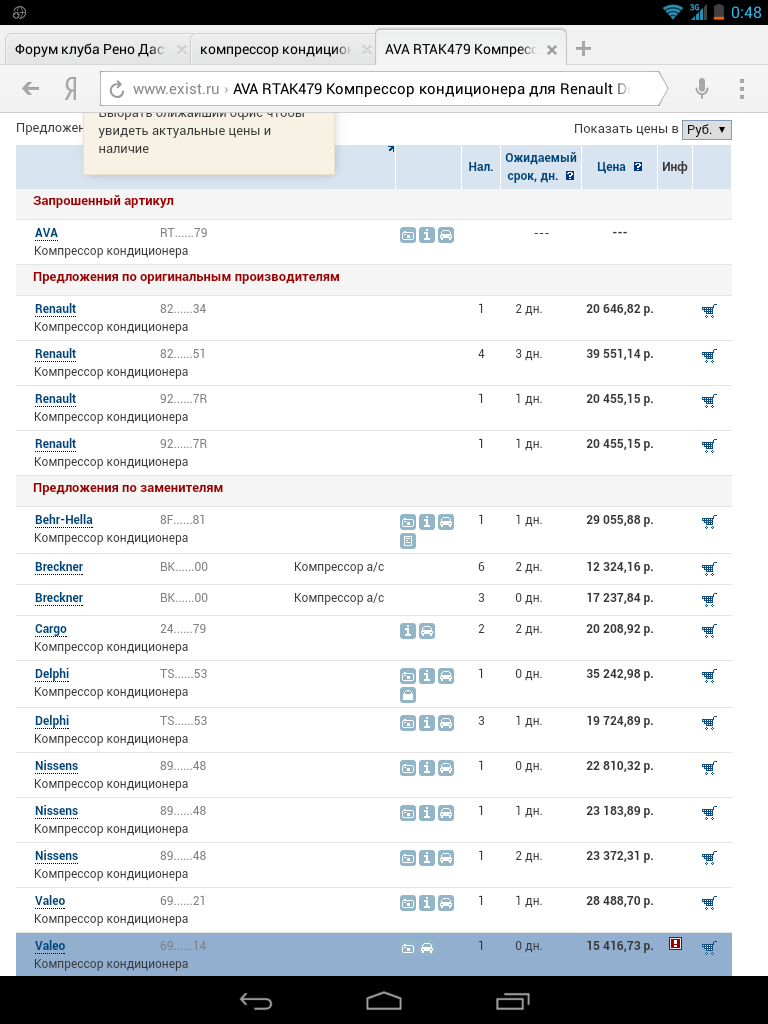Open a new browser tab
This screenshot has height=1024, width=768.
583,48
